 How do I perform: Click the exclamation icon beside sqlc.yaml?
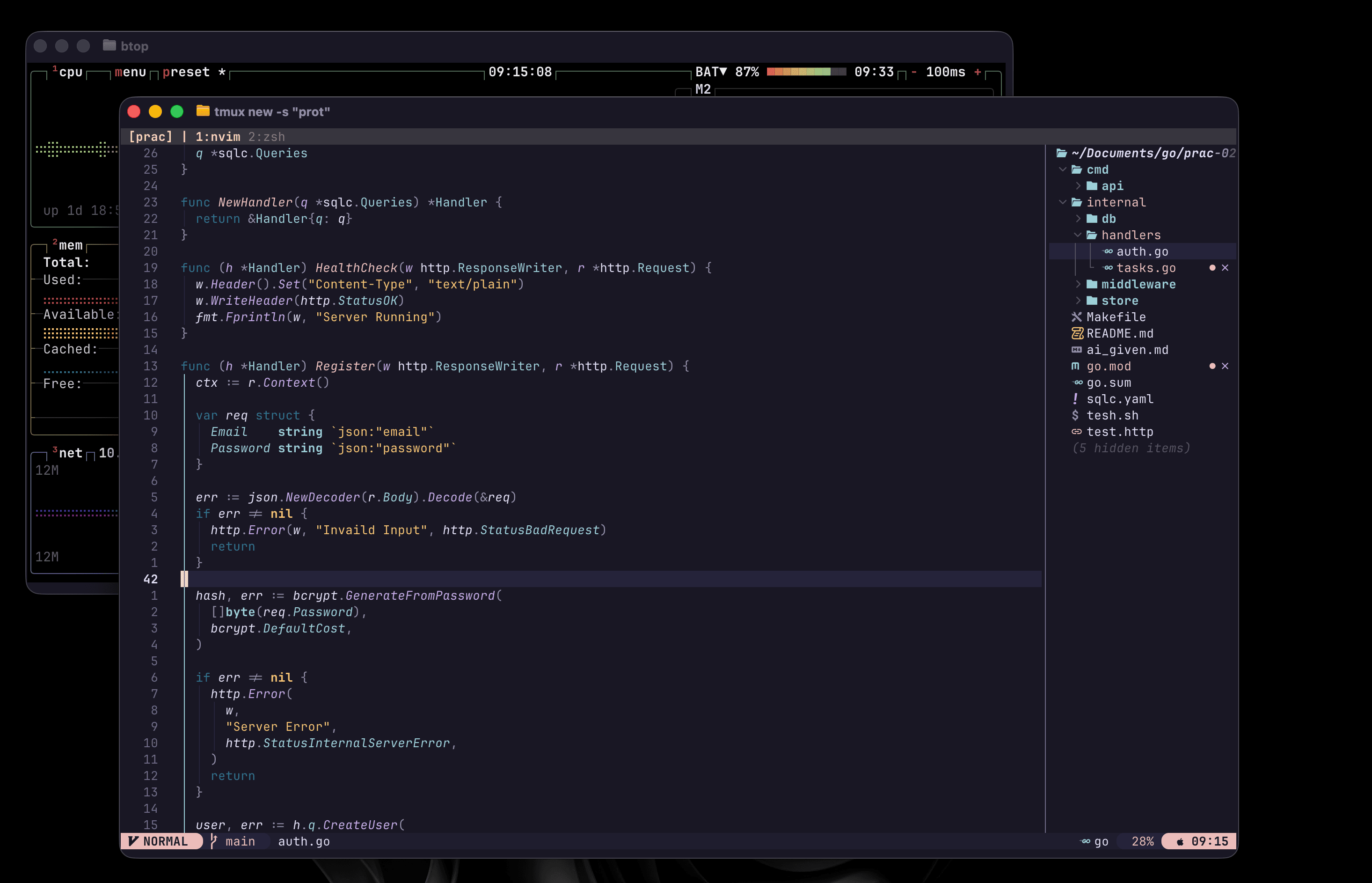[x=1076, y=400]
